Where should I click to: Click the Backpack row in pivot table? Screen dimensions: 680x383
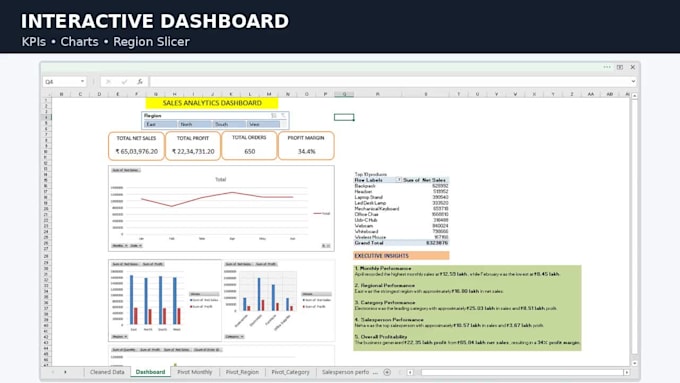(x=401, y=186)
